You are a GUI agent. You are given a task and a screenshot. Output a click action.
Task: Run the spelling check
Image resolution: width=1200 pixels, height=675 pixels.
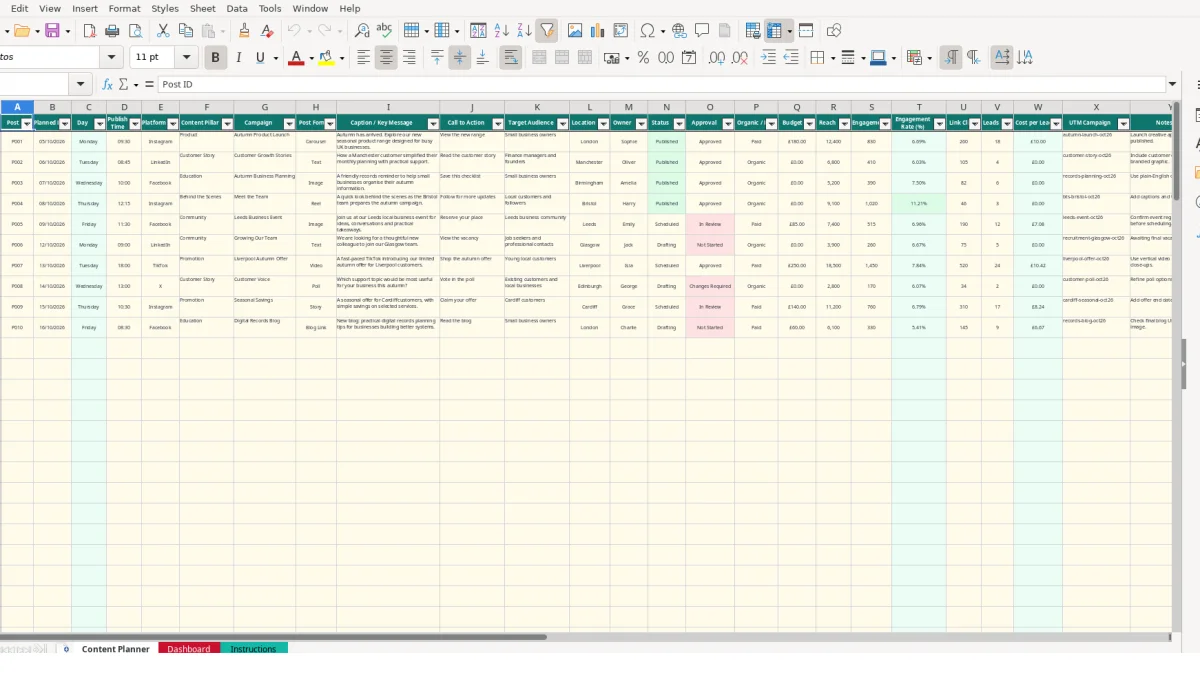(x=385, y=31)
